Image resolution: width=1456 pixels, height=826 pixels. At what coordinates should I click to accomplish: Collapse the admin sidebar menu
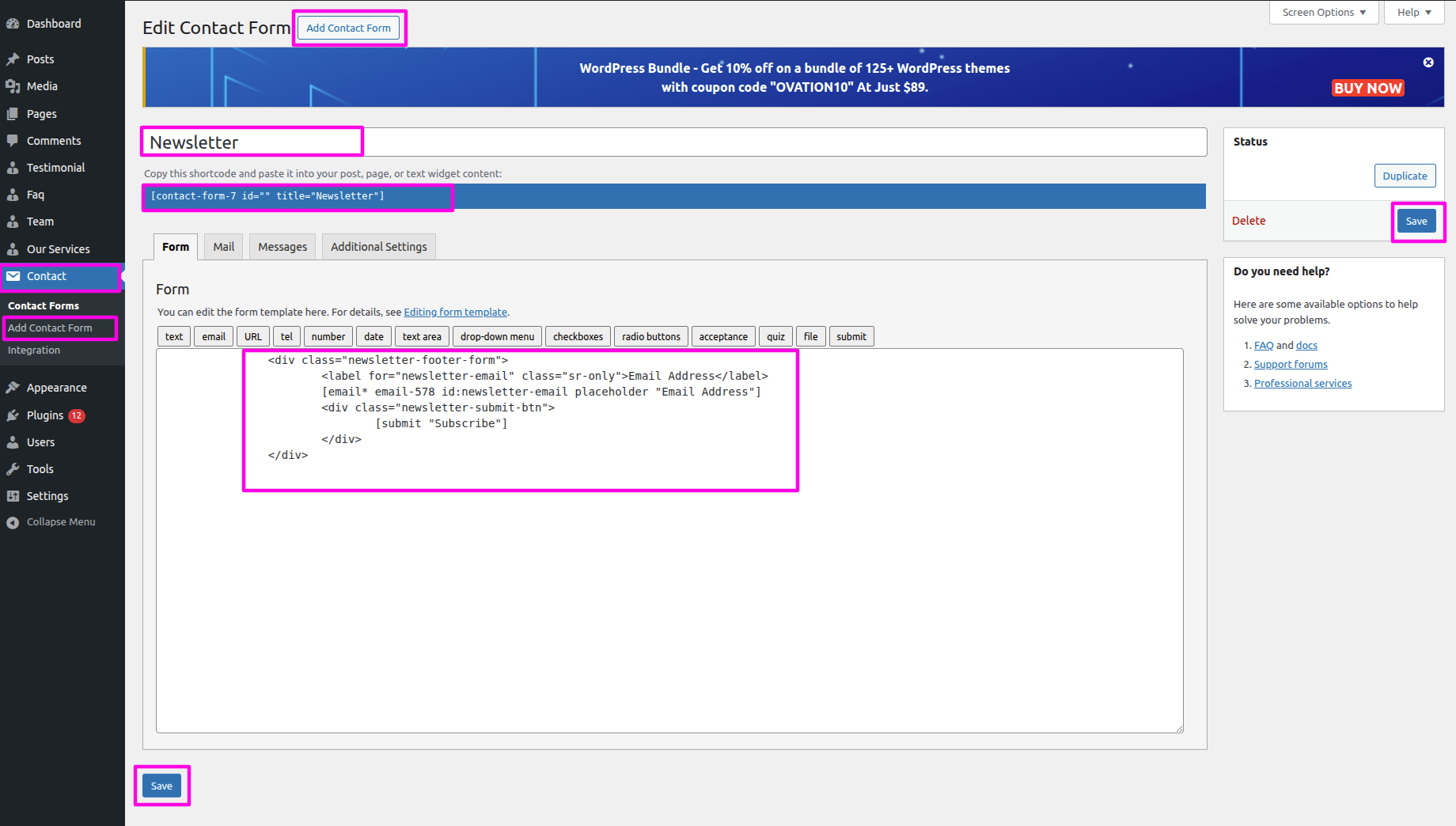(51, 522)
